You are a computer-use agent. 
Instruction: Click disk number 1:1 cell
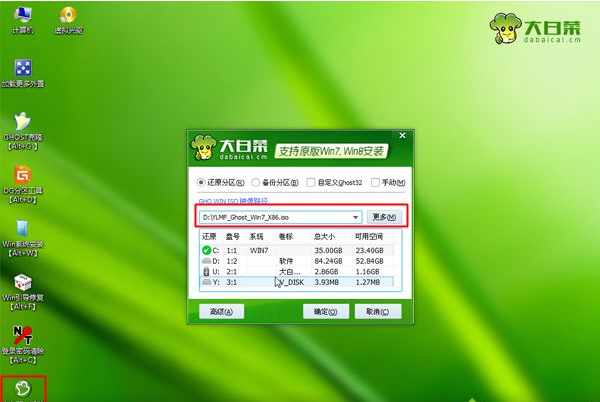232,251
